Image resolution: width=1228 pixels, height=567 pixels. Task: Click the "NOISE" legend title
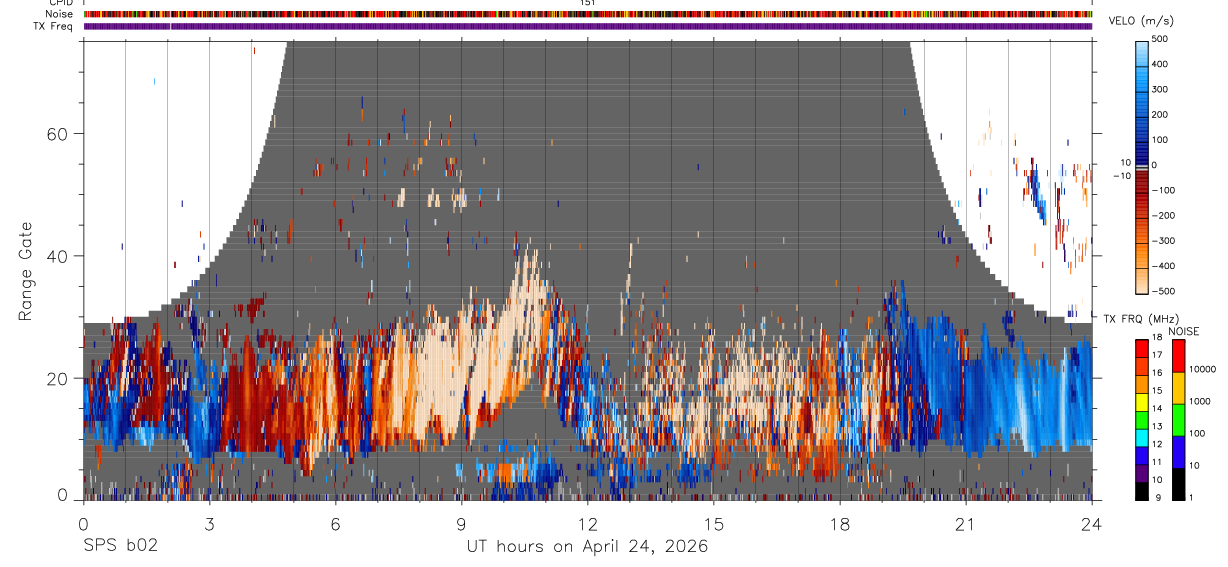tap(1186, 331)
